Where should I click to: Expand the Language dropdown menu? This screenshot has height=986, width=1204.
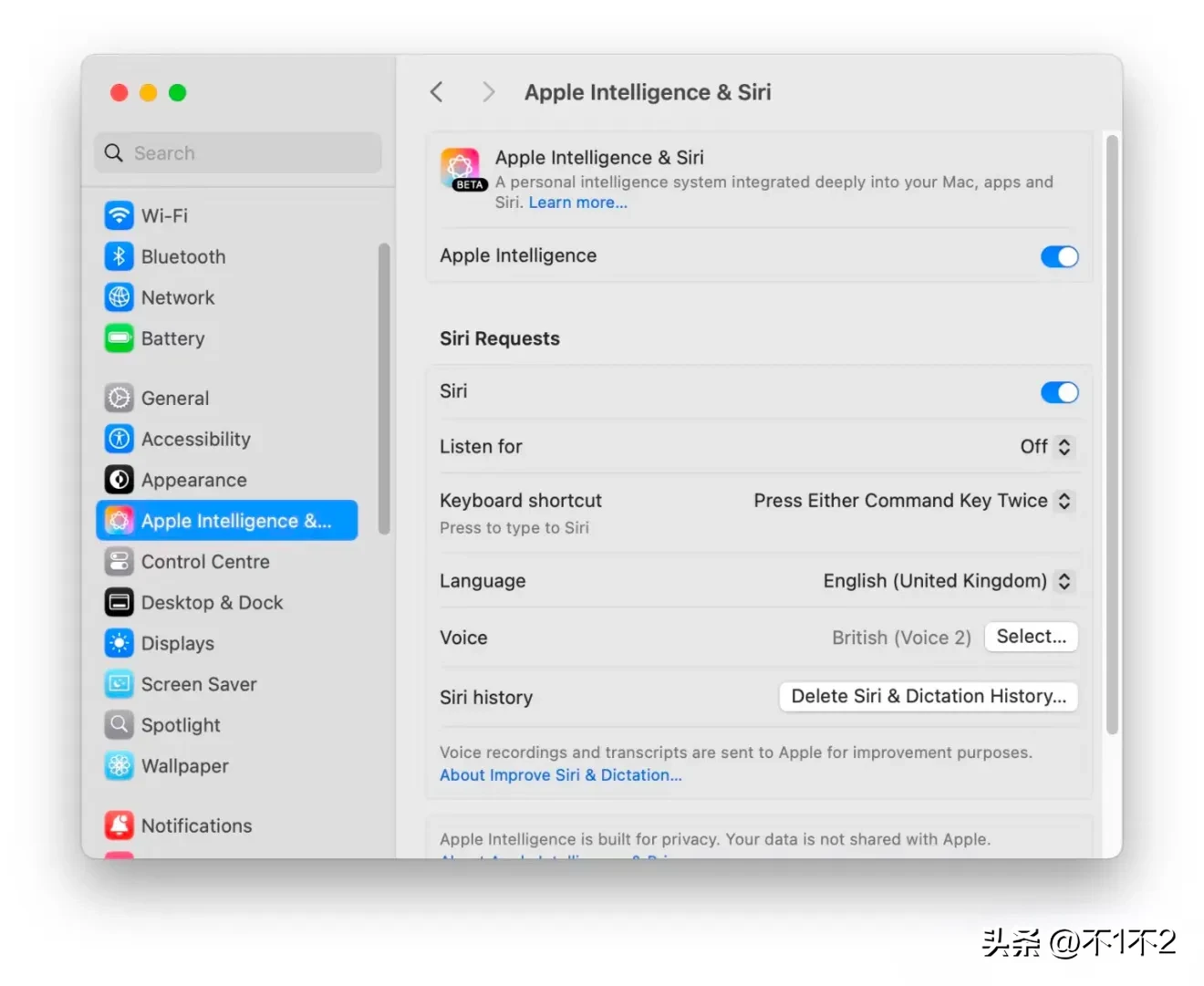click(948, 581)
